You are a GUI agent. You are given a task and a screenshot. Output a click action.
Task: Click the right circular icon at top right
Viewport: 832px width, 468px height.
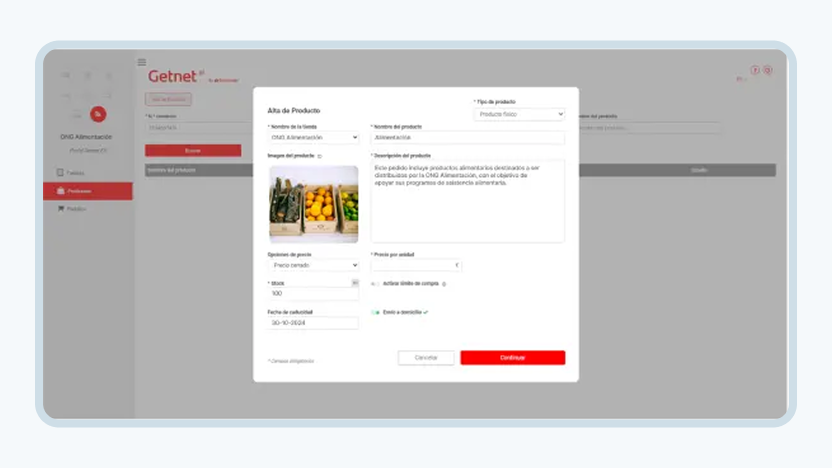(x=767, y=70)
